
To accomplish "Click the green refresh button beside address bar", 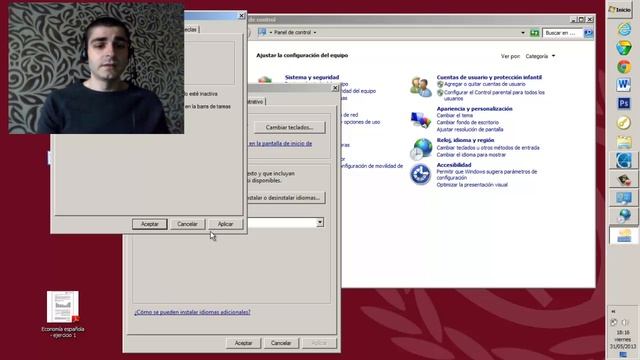I will tap(534, 33).
